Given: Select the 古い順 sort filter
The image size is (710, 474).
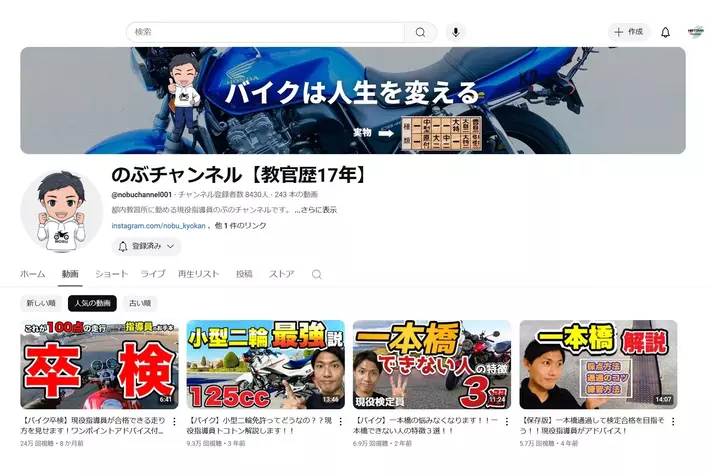Looking at the screenshot, I should [x=140, y=303].
